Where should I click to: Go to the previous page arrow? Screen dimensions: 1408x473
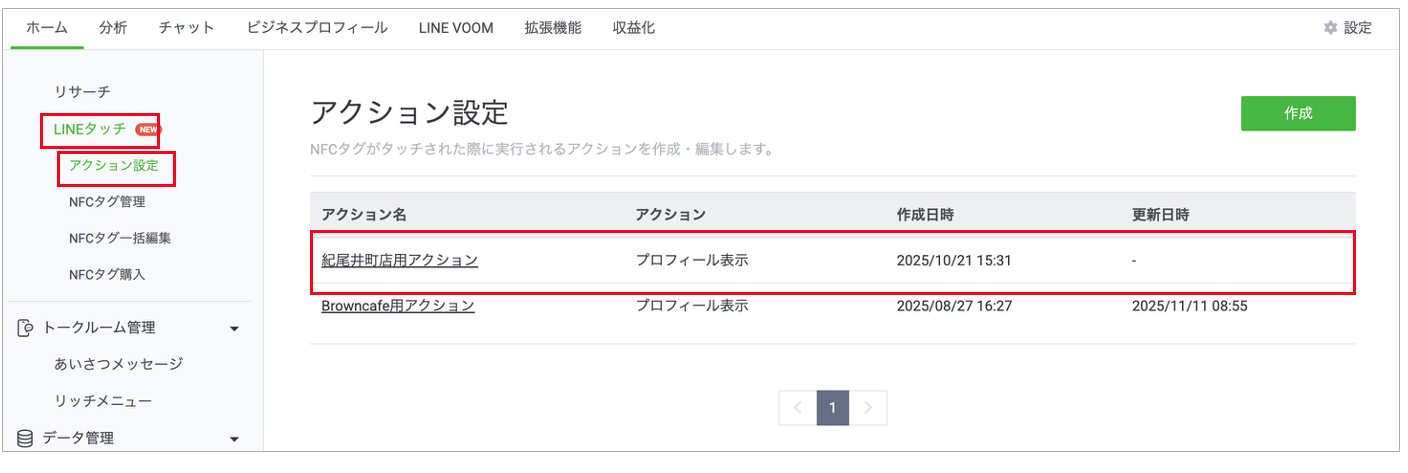click(797, 408)
